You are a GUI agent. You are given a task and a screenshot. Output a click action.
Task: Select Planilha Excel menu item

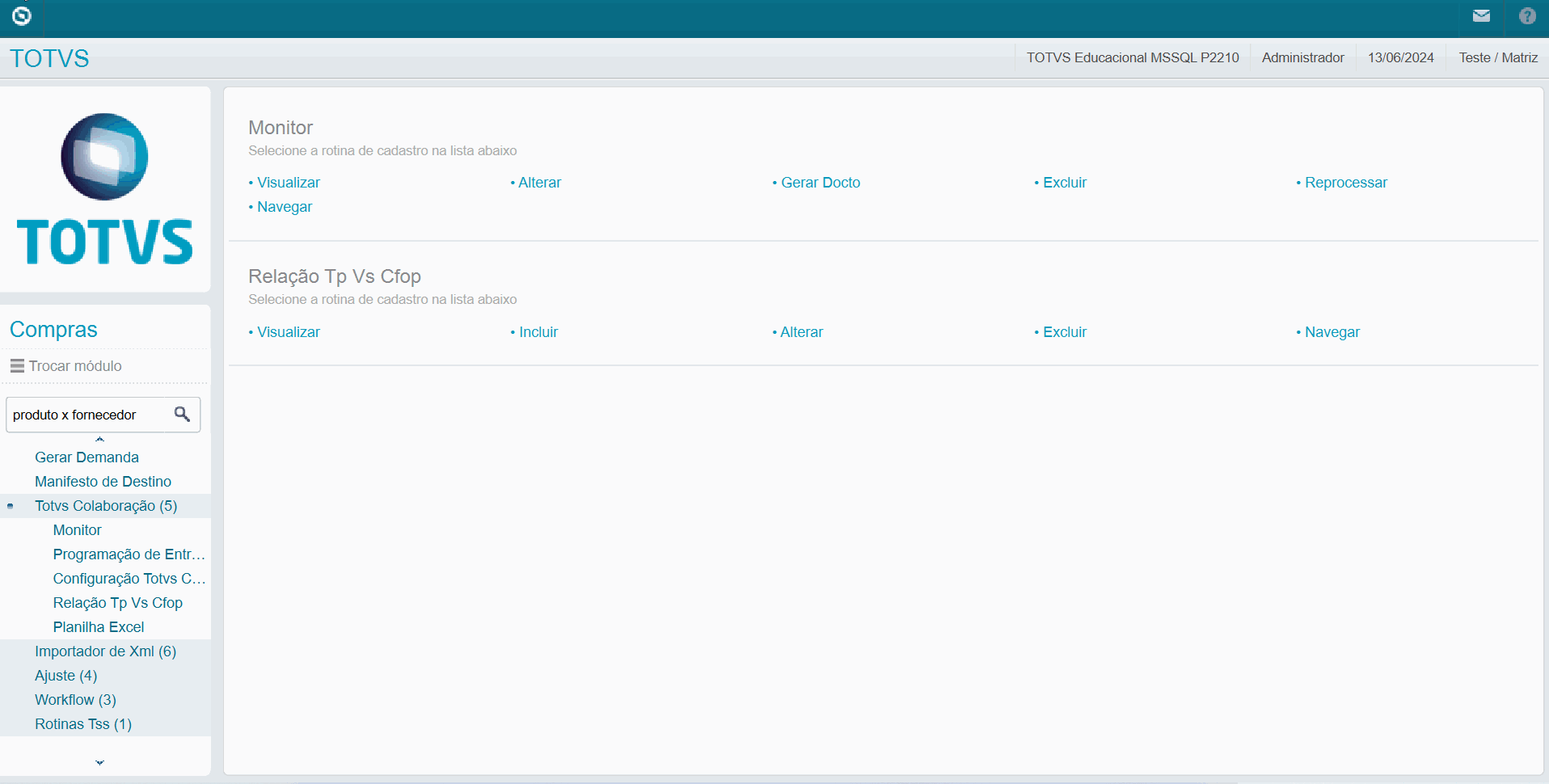pos(99,627)
